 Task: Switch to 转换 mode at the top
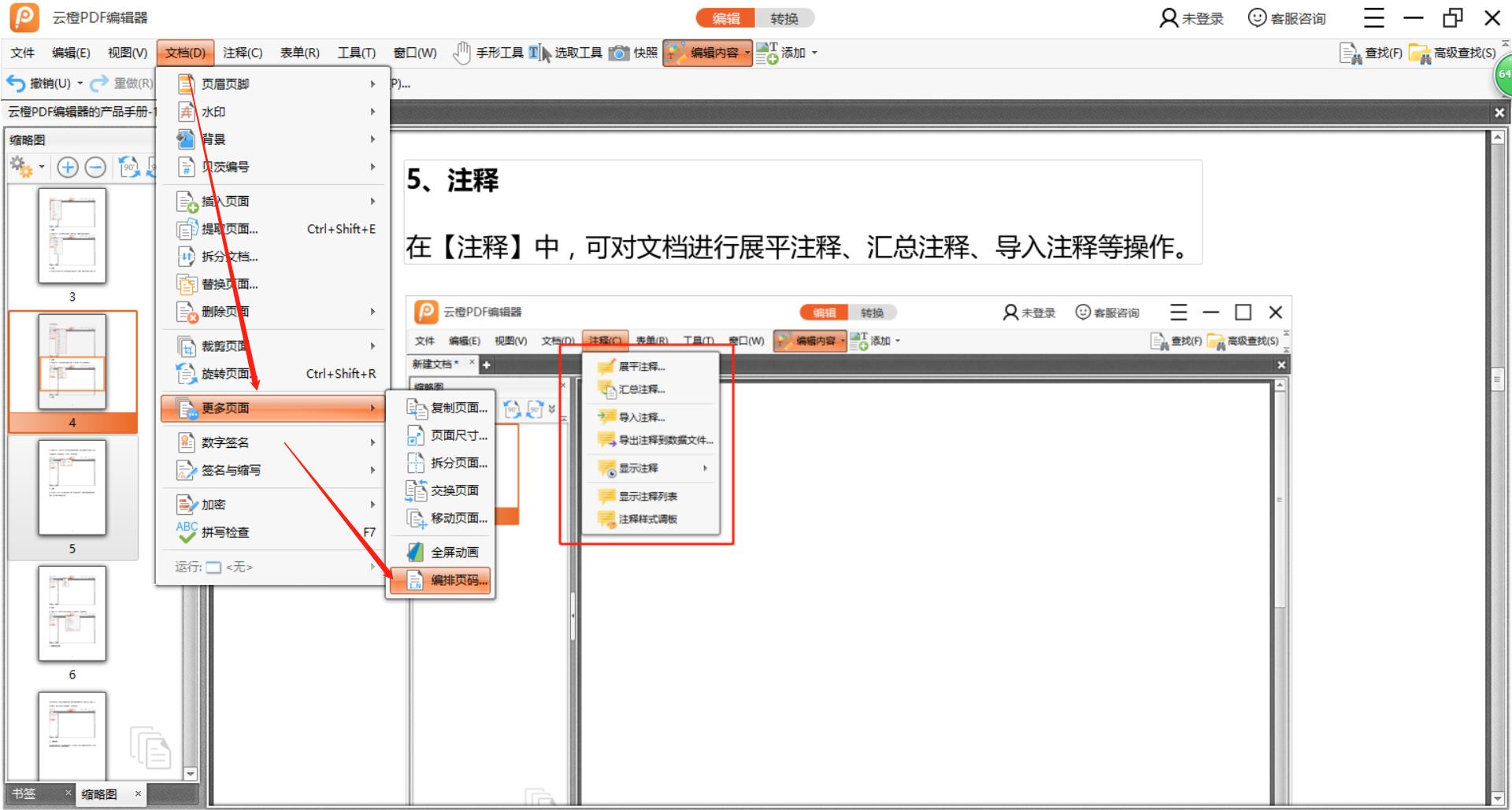coord(787,17)
